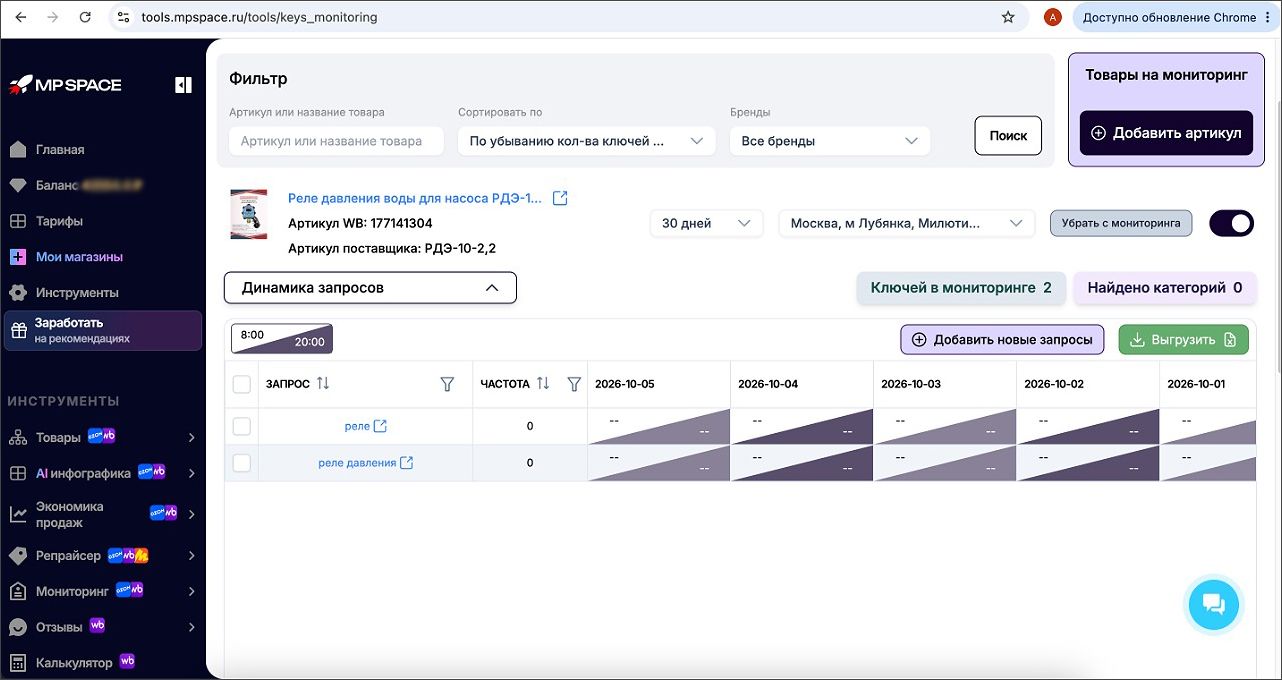This screenshot has height=680, width=1282.
Task: Click 'Добавить новые запросы' button
Action: [1003, 339]
